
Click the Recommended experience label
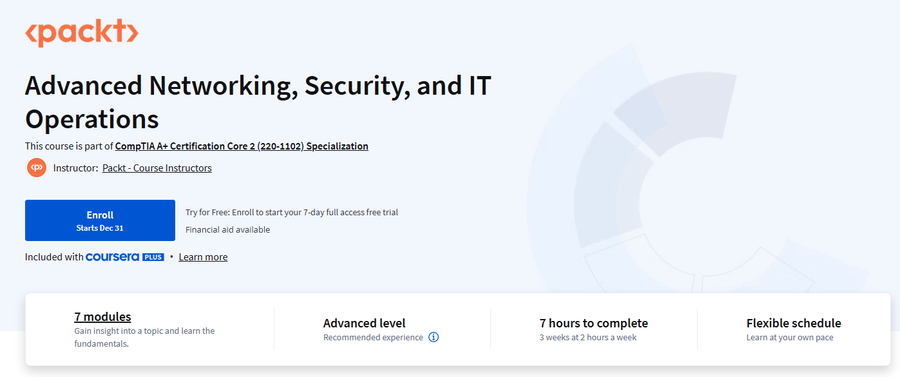click(373, 337)
